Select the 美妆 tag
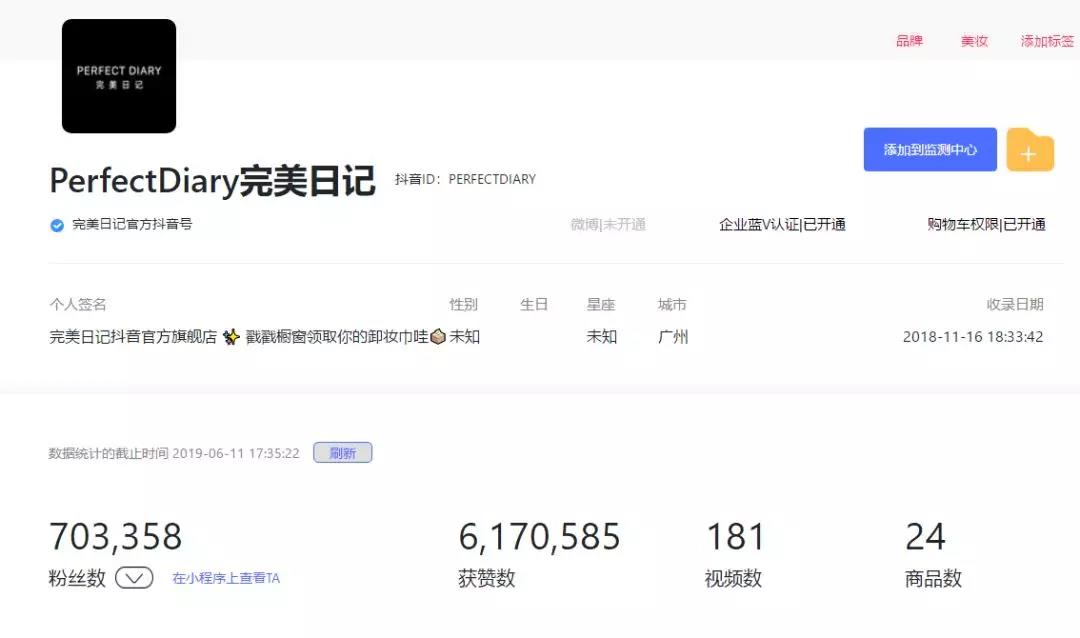This screenshot has width=1080, height=638. 974,41
